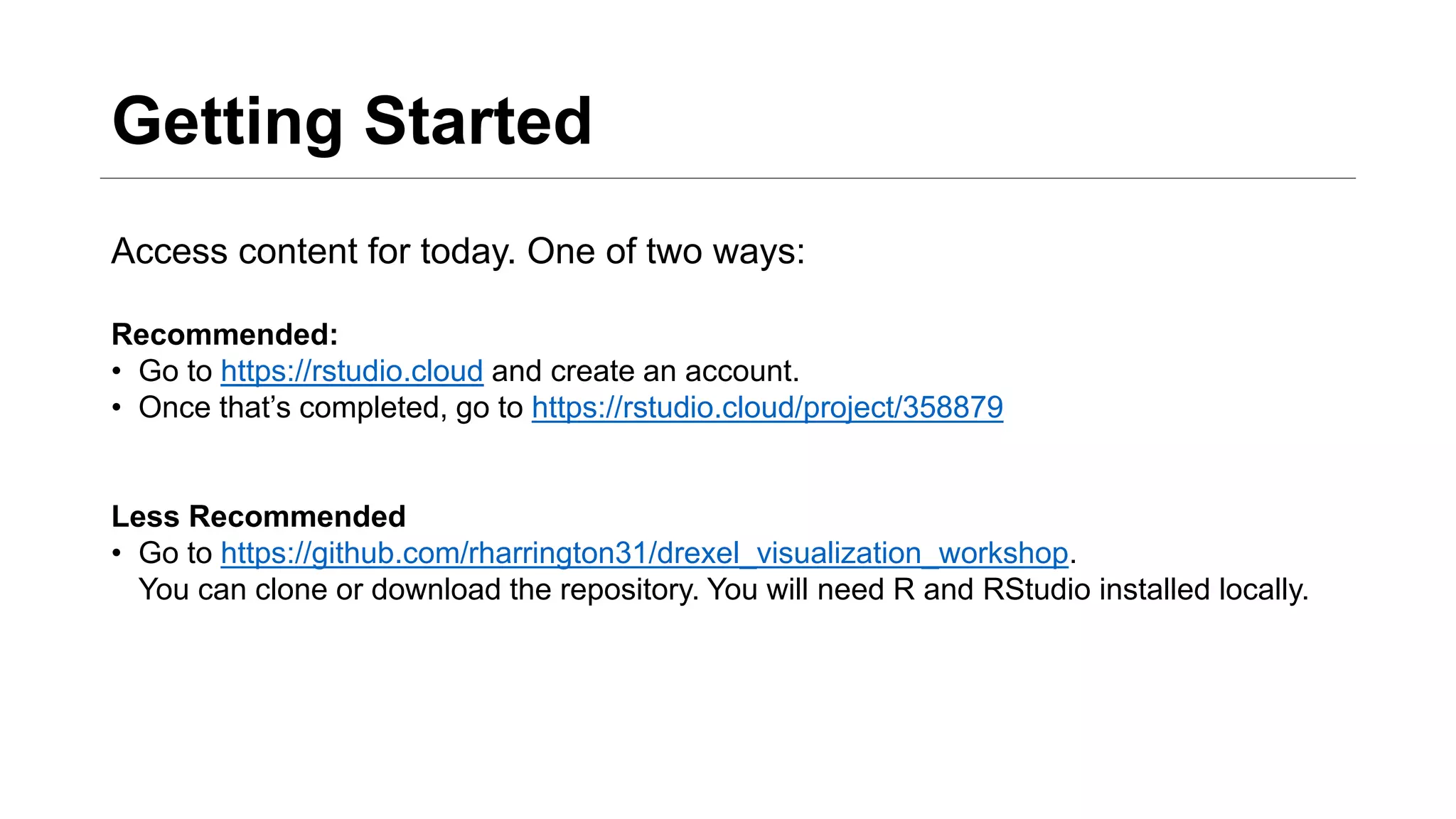Follow the github.com drexel_visualization_workshop link

(x=644, y=554)
